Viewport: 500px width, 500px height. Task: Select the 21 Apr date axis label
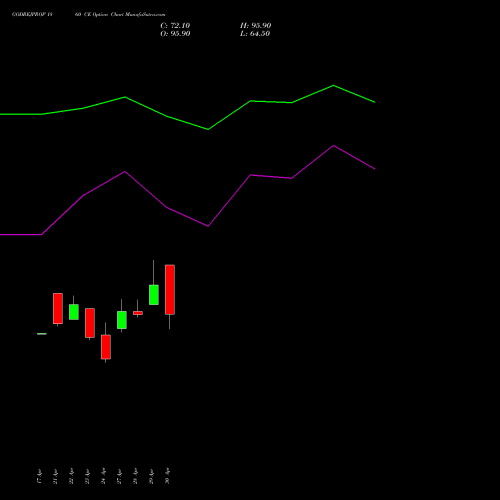click(55, 476)
